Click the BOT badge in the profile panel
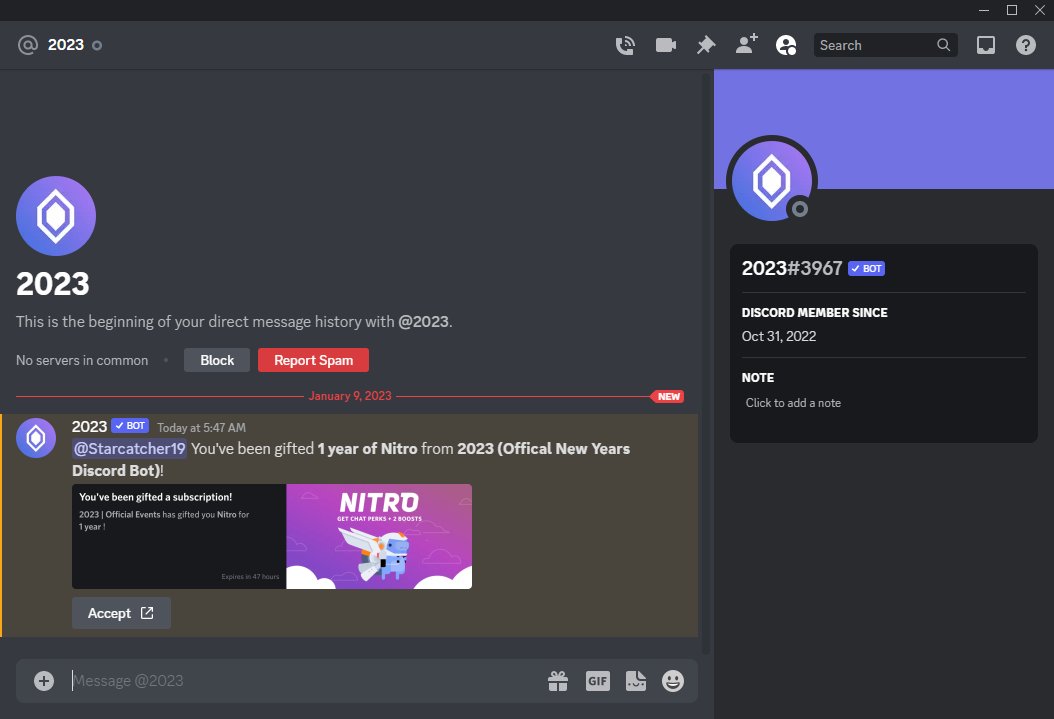The height and width of the screenshot is (719, 1054). pyautogui.click(x=866, y=268)
